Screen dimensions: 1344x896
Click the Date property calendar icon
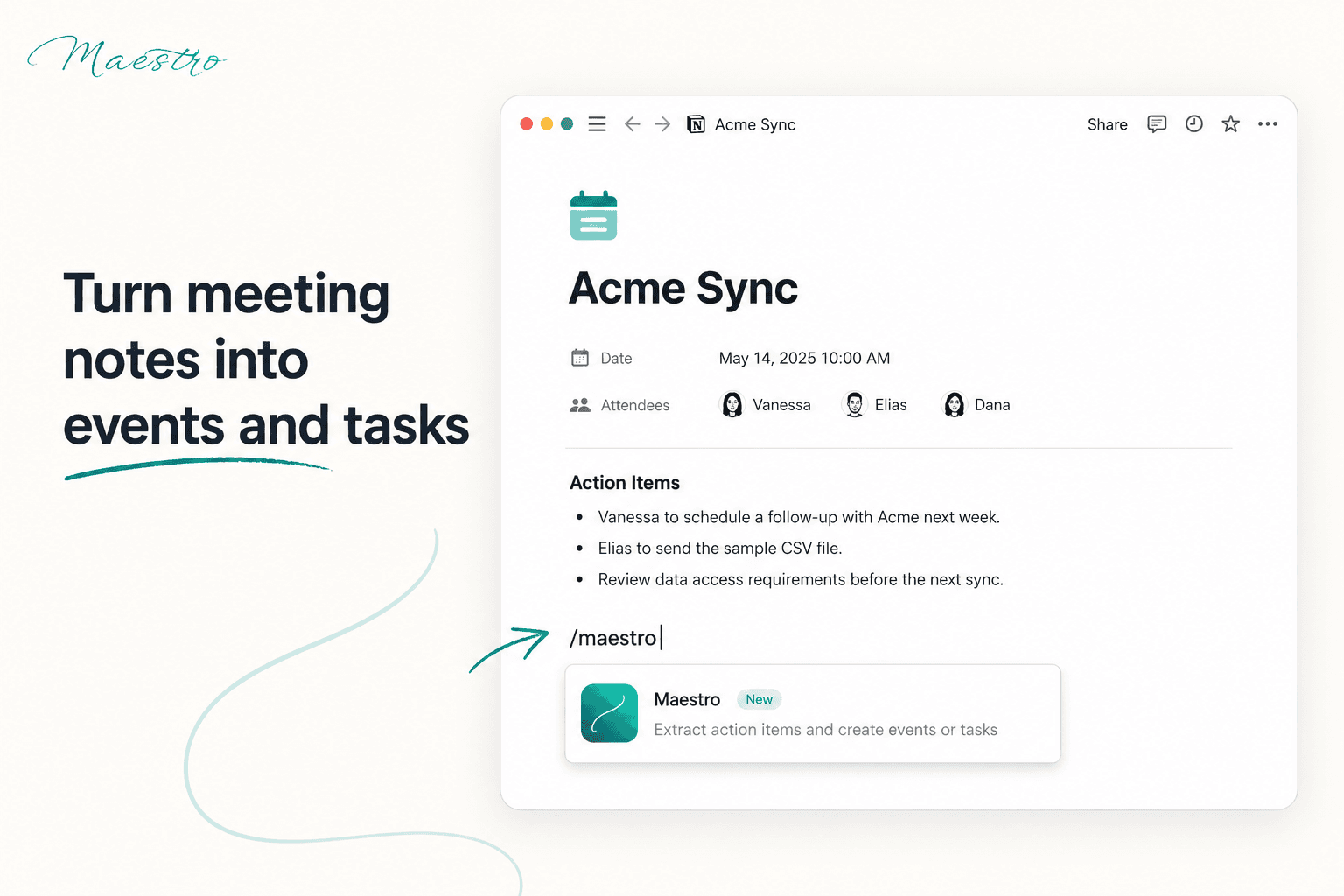click(580, 358)
